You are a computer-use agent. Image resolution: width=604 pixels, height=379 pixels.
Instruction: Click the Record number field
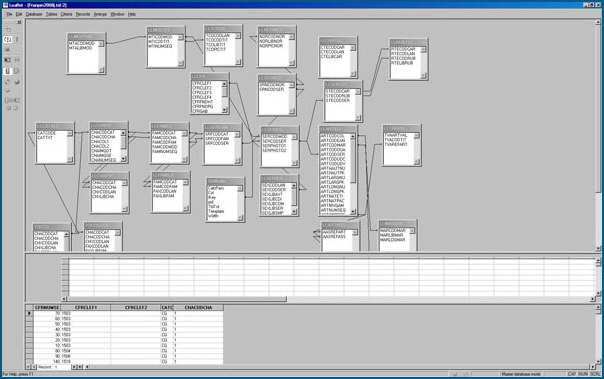click(x=62, y=367)
